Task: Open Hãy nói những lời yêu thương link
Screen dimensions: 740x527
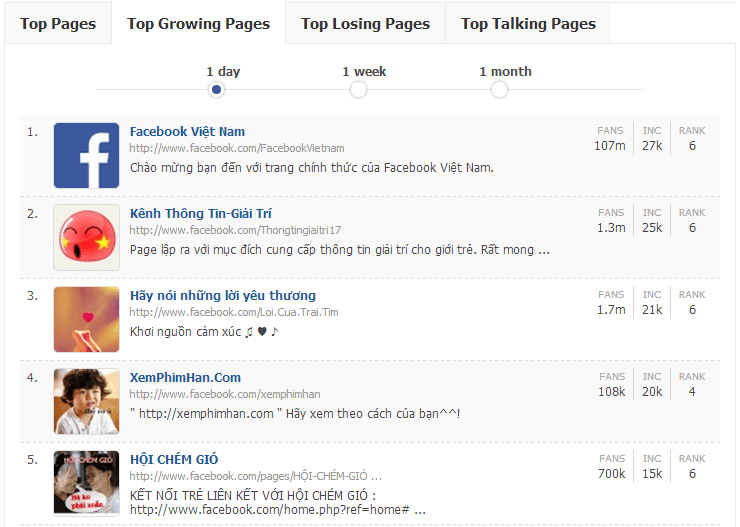Action: point(223,296)
